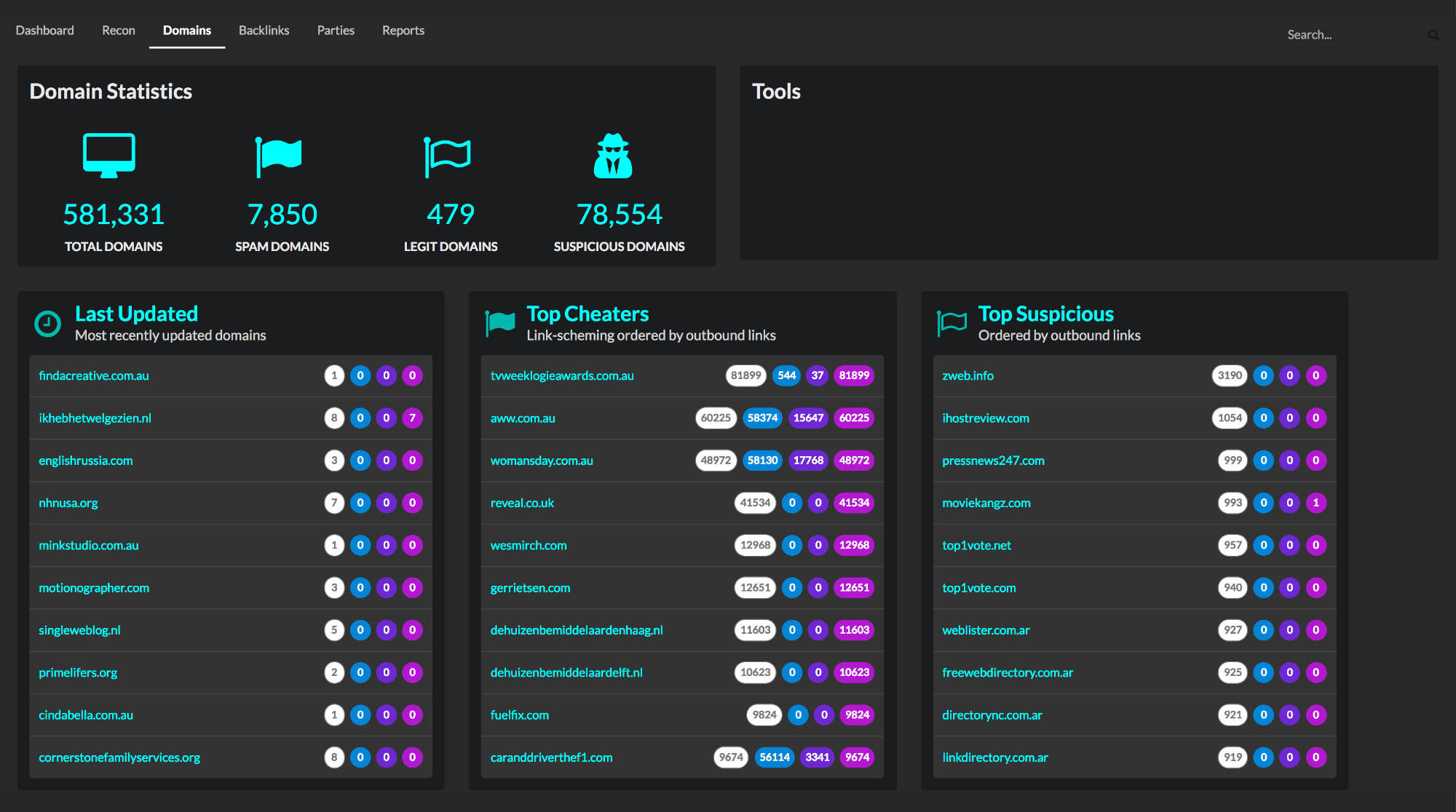Open cornerstonefamilyservices.org domain link
This screenshot has height=812, width=1456.
119,757
